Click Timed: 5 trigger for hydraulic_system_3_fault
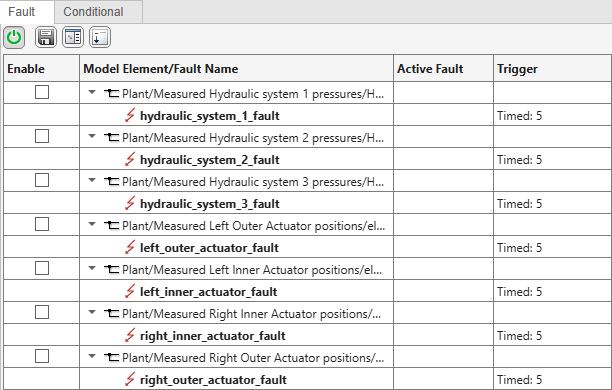 [x=519, y=203]
